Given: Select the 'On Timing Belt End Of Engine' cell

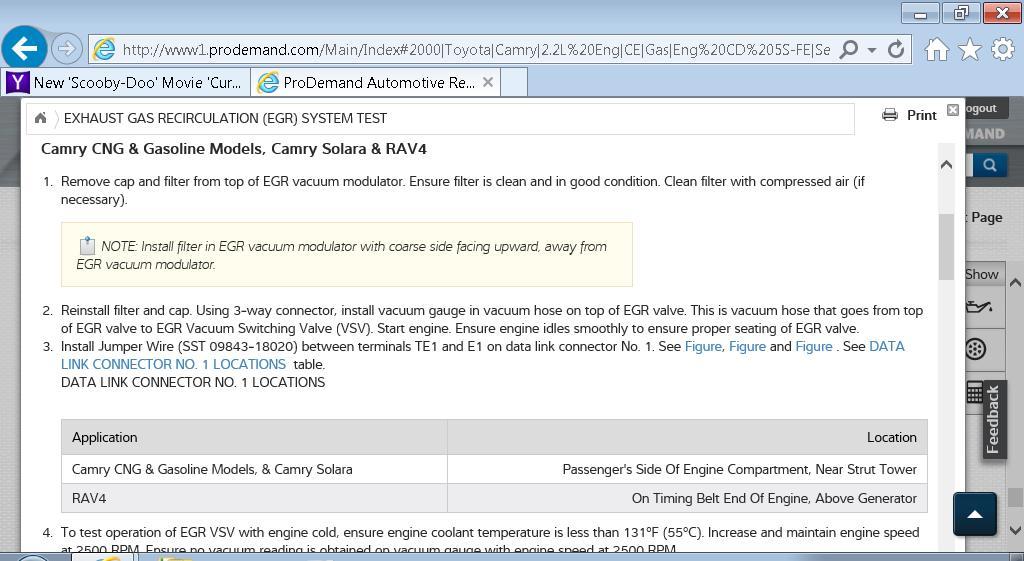Looking at the screenshot, I should (x=687, y=498).
